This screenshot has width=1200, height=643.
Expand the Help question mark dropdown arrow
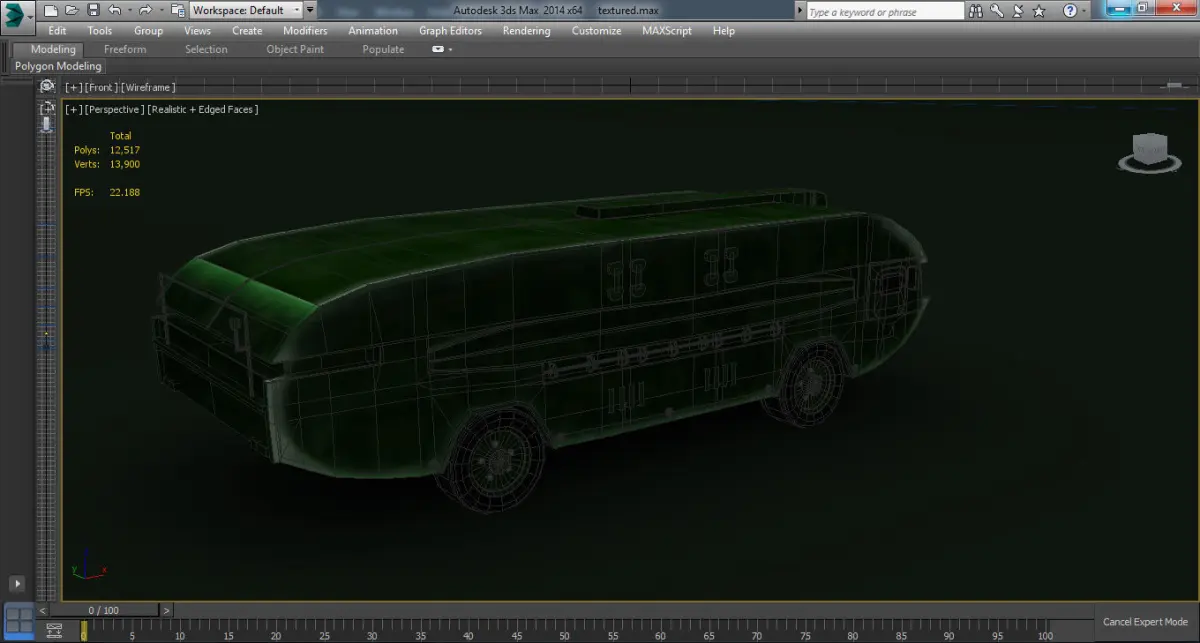1084,11
